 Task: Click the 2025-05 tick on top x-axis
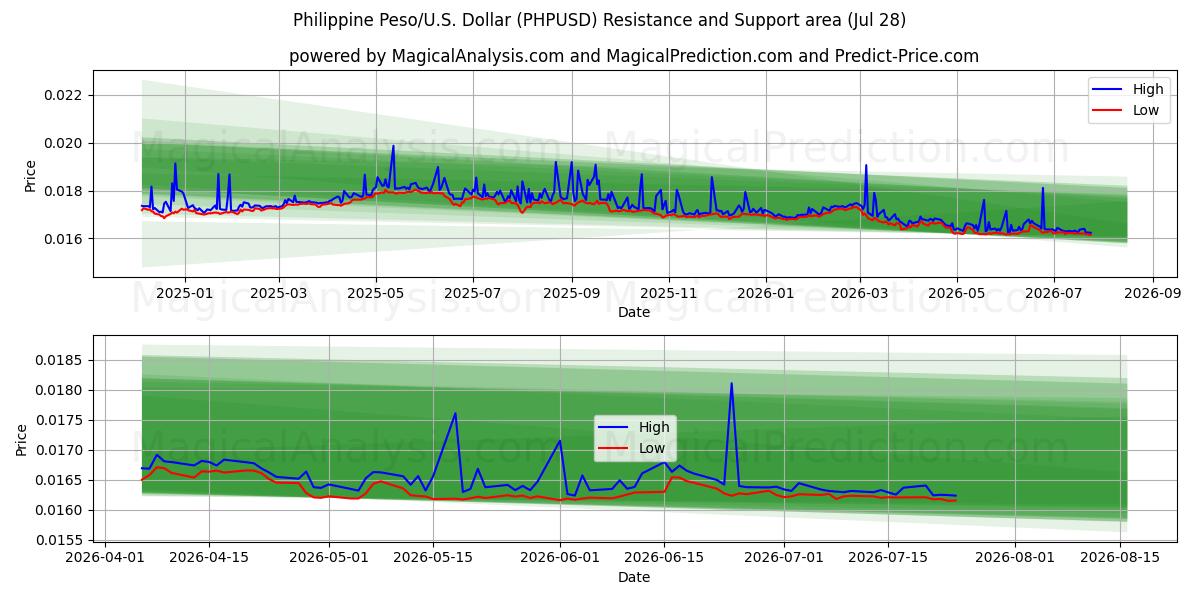375,294
